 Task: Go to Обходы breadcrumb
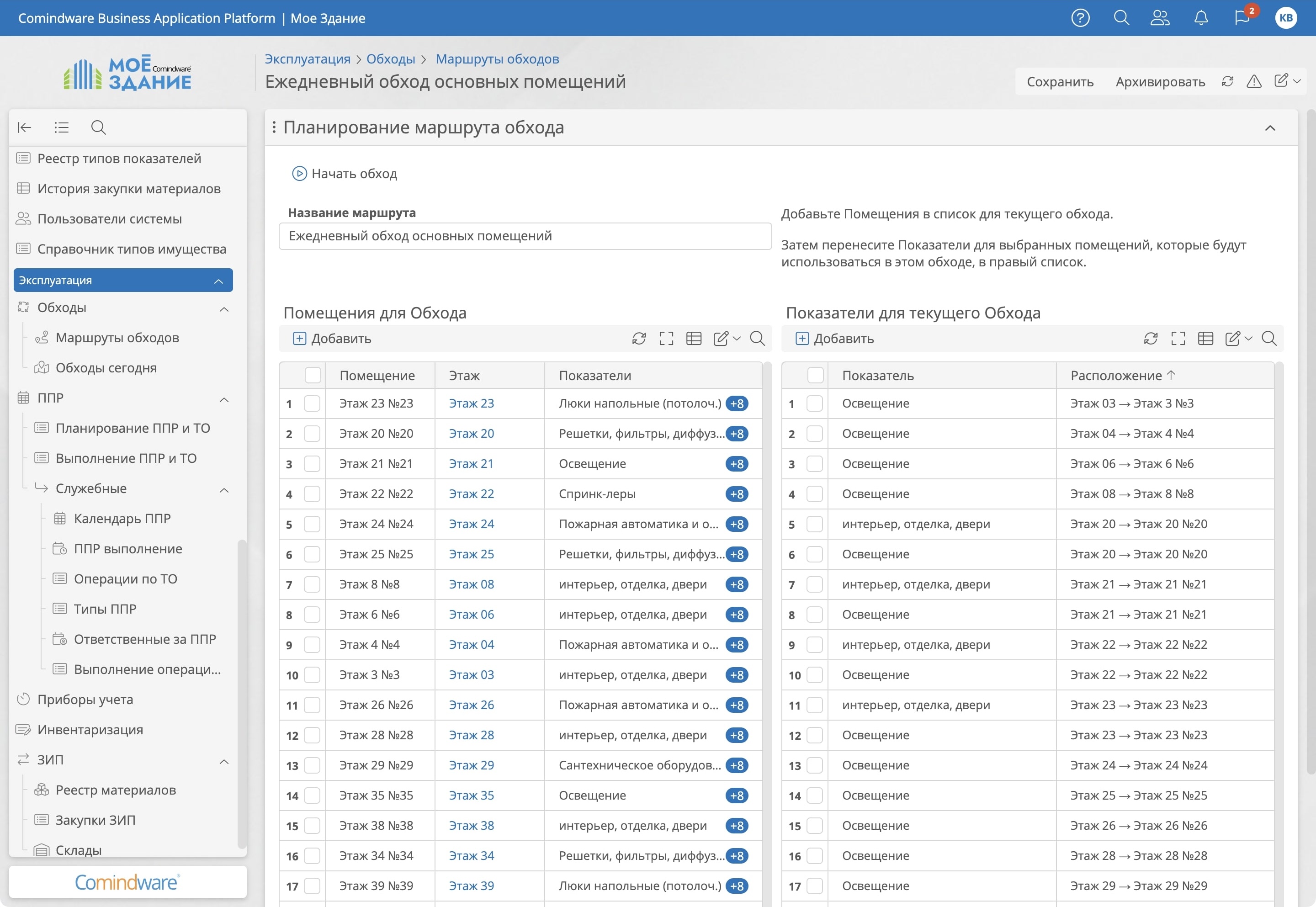[x=390, y=58]
